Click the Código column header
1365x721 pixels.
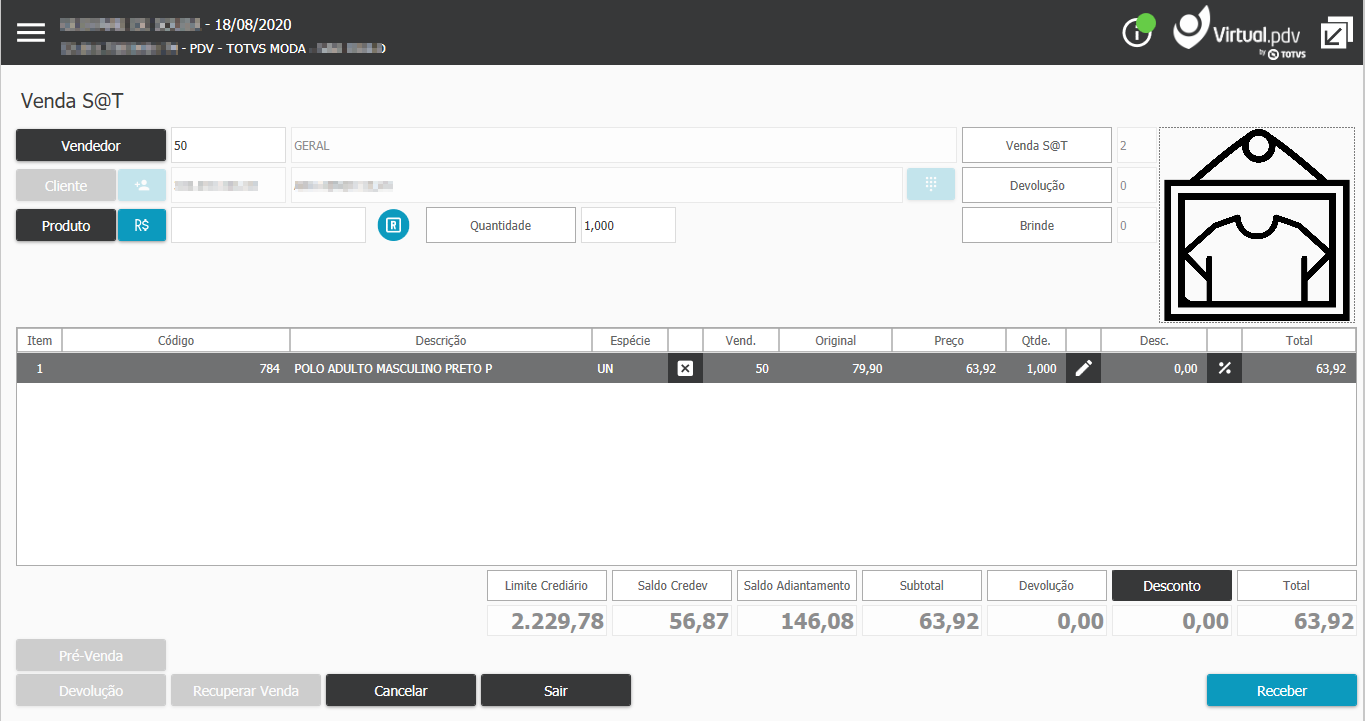[176, 340]
